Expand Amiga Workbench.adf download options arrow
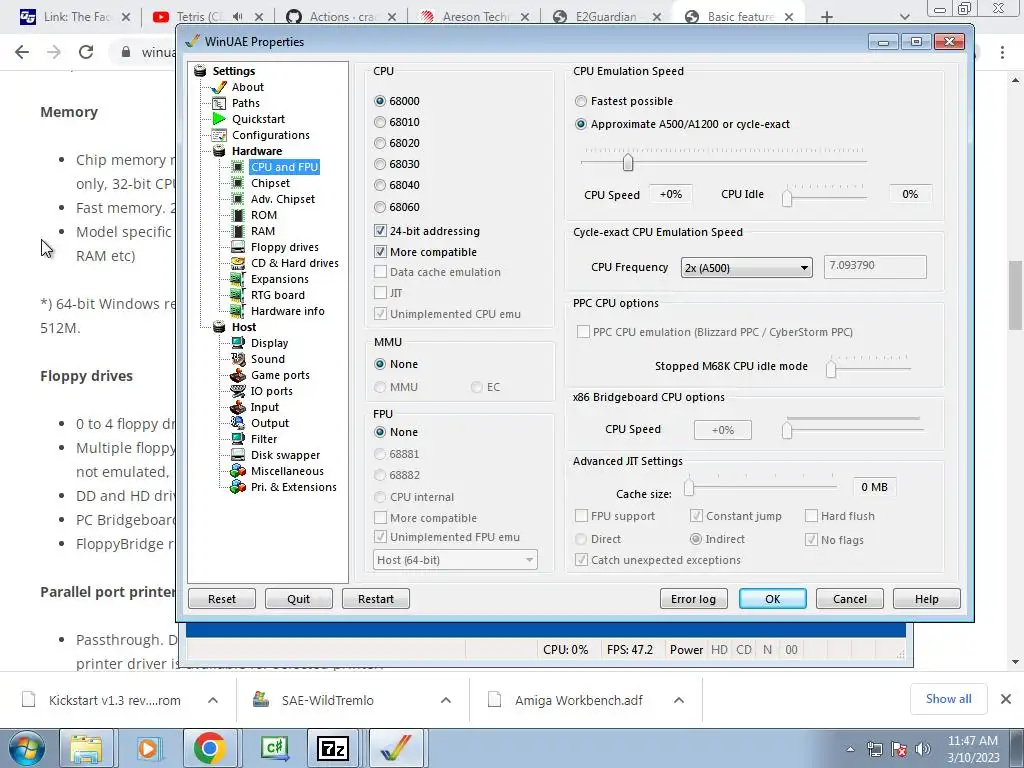The image size is (1024, 768). pos(679,700)
